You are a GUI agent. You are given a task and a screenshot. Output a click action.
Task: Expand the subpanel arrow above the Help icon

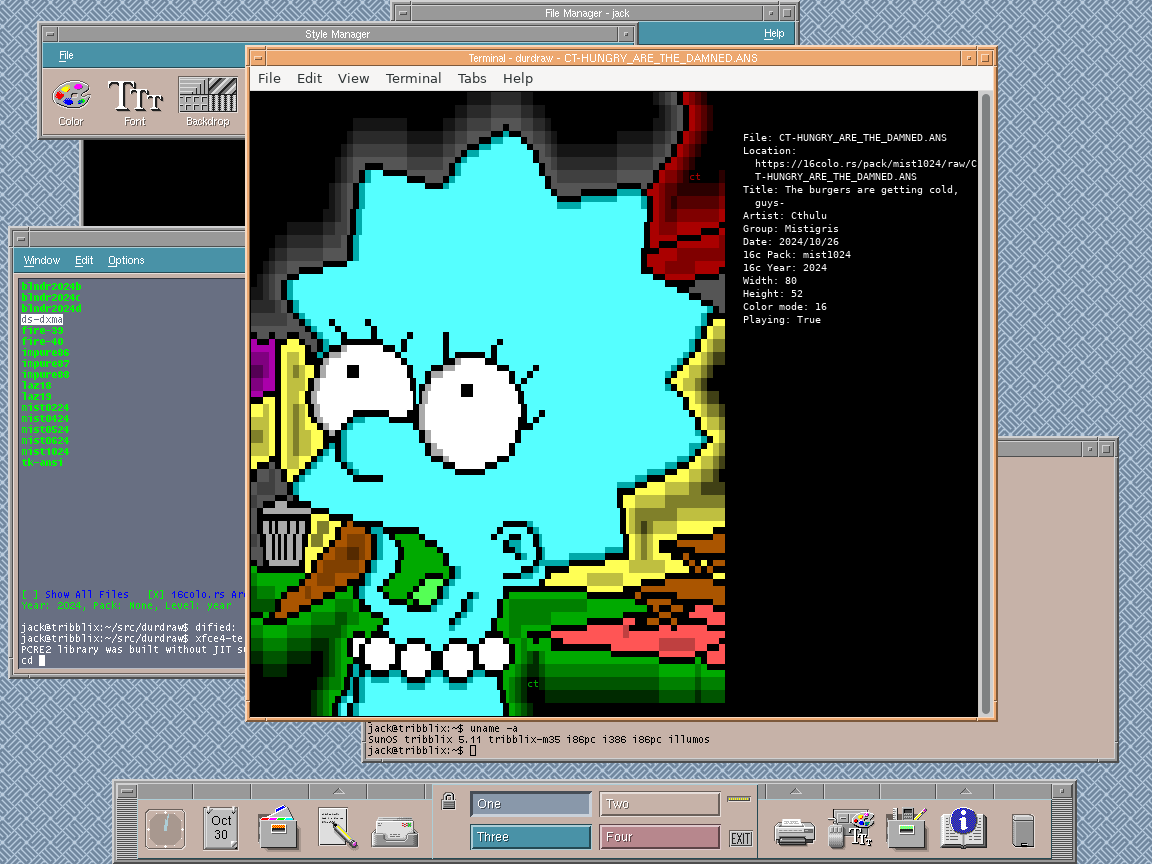coord(965,791)
